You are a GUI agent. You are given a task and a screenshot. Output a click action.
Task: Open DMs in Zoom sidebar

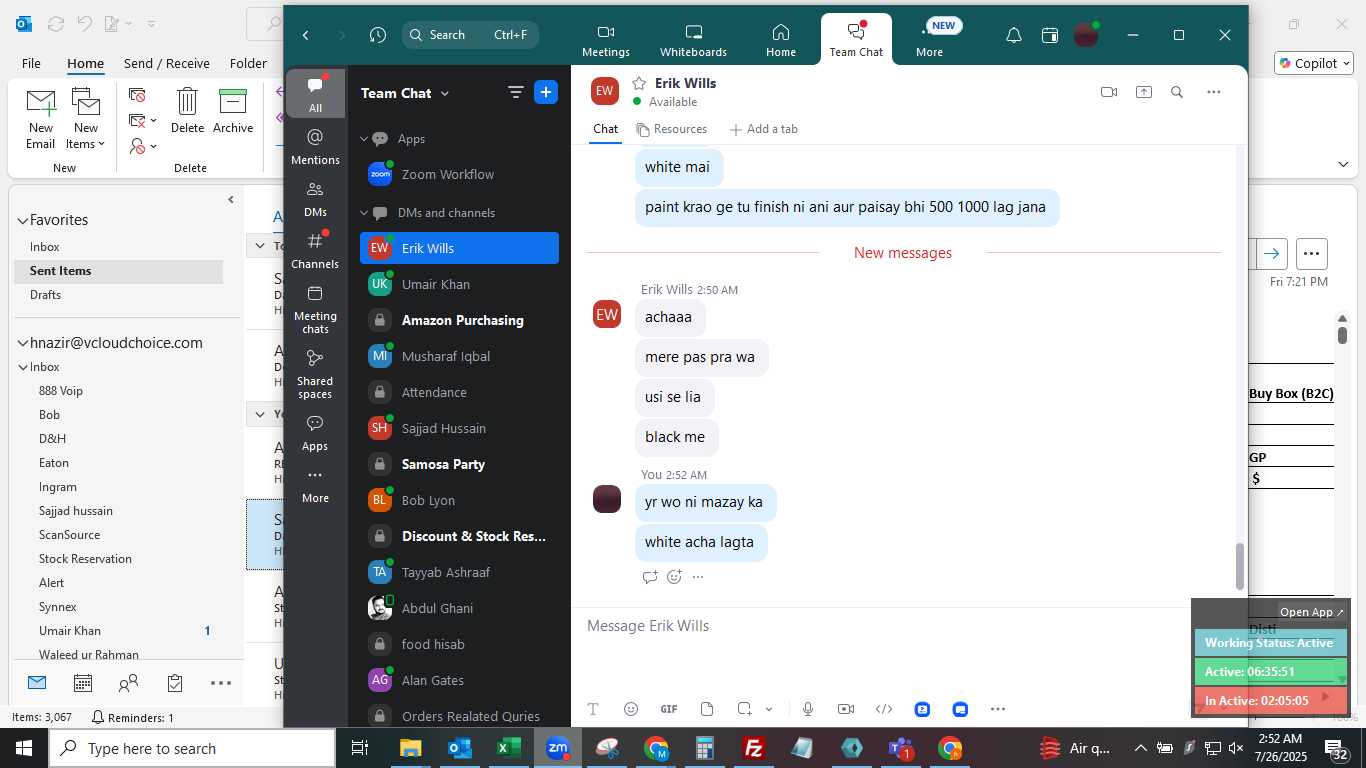coord(315,198)
